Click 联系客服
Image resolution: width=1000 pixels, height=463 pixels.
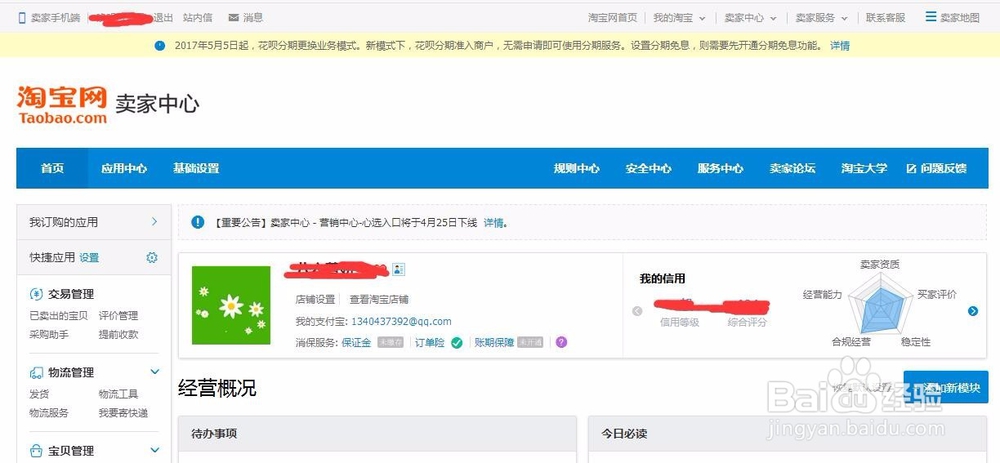coord(885,18)
